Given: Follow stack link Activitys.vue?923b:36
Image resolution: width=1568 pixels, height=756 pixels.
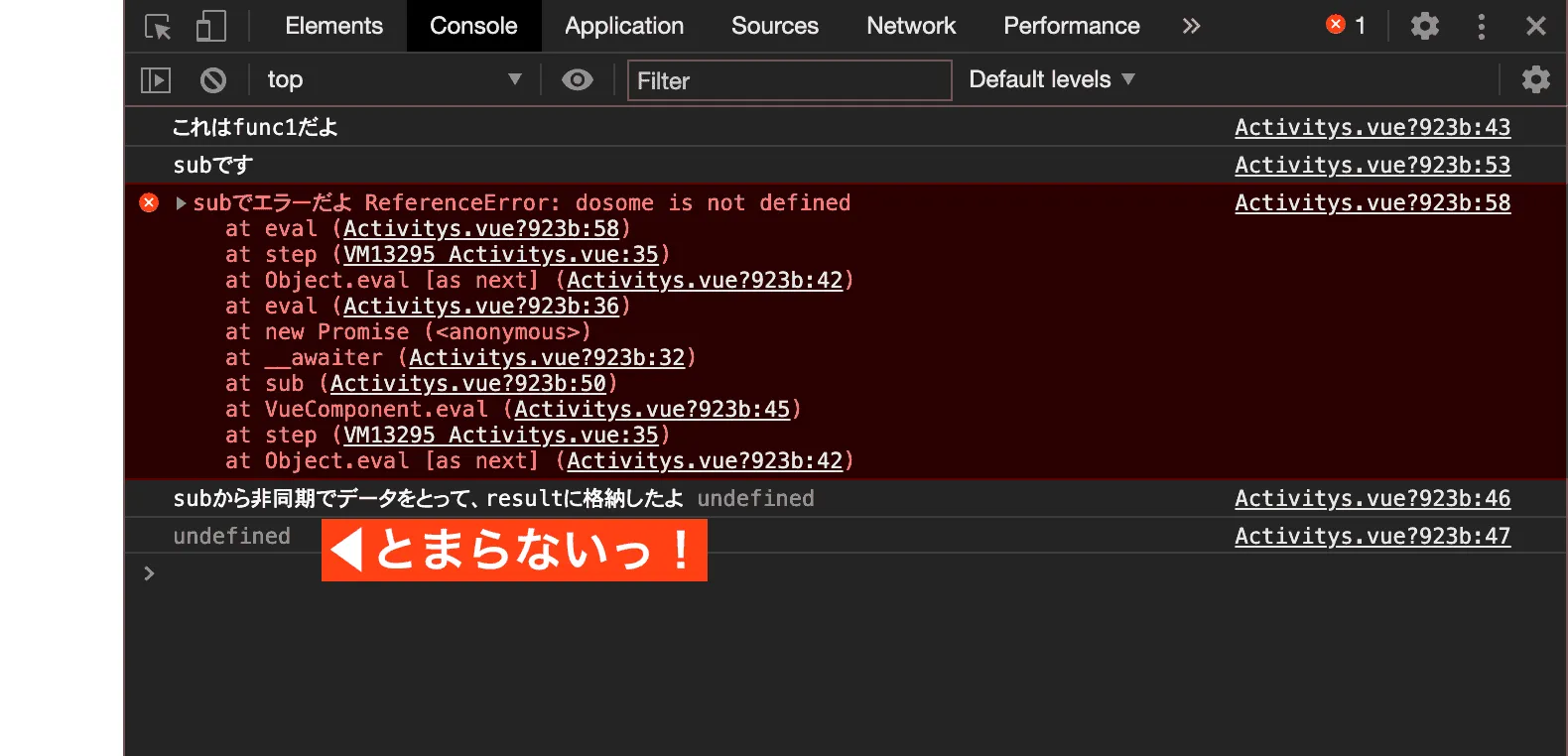Looking at the screenshot, I should [x=481, y=306].
